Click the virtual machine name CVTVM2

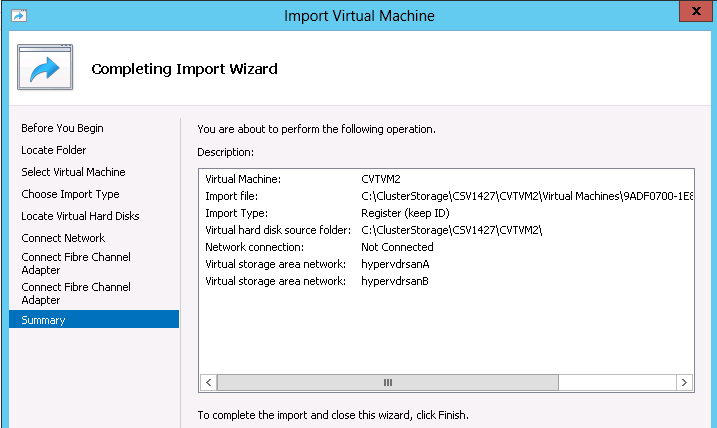(x=380, y=179)
